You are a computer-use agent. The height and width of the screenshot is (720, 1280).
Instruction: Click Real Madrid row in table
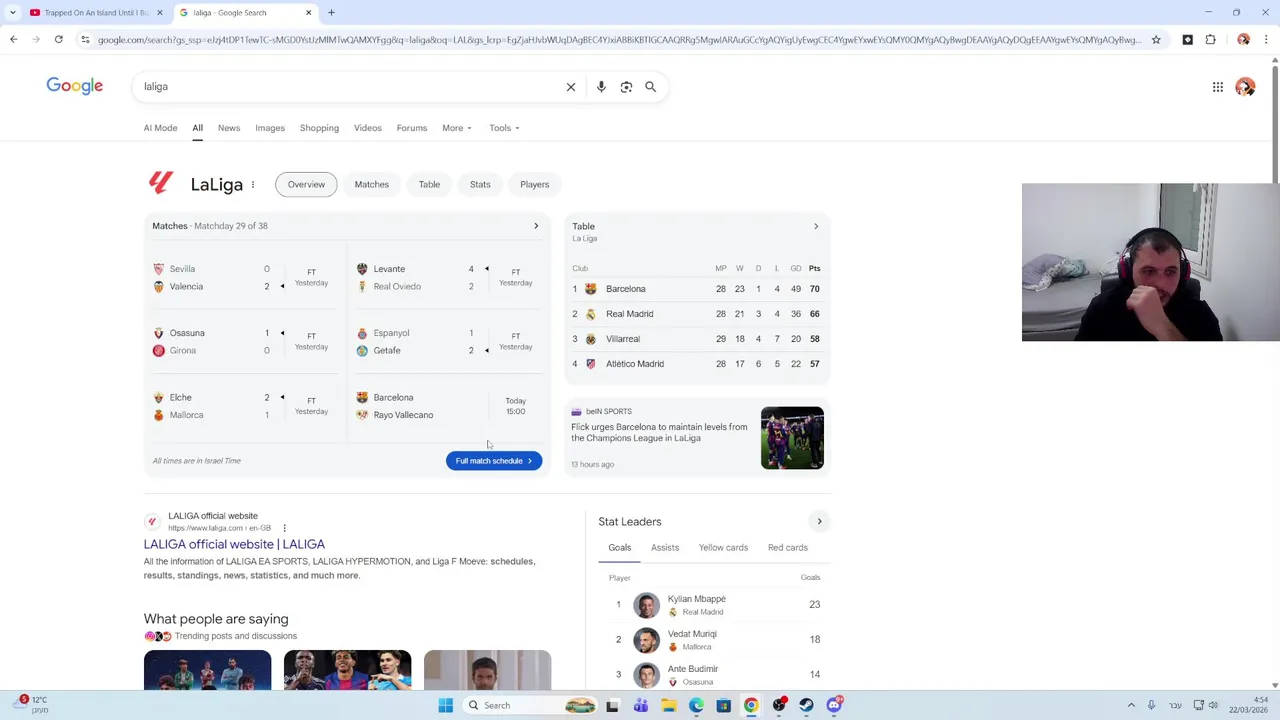[x=697, y=314]
